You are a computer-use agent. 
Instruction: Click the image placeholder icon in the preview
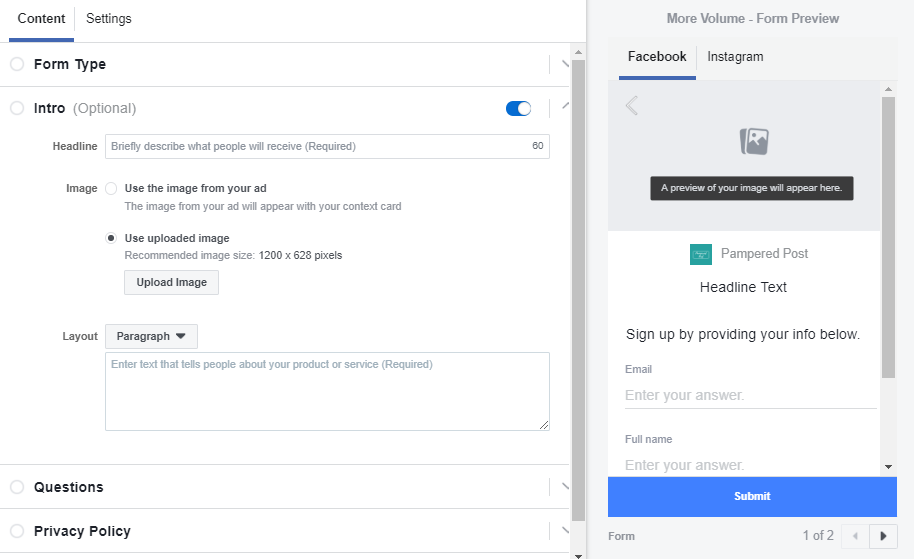coord(754,141)
